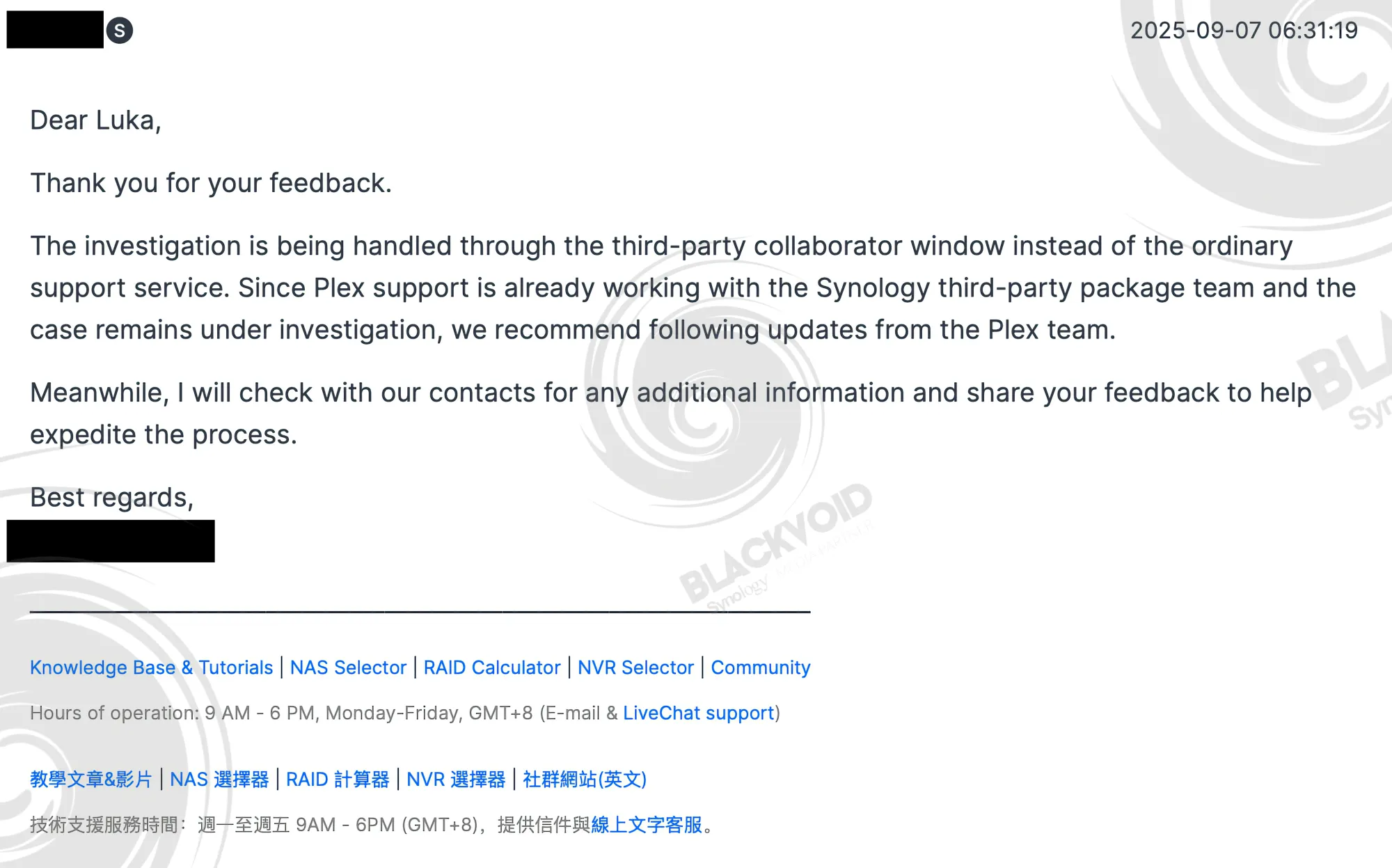Open the 教學文章&影片 link

pyautogui.click(x=90, y=780)
